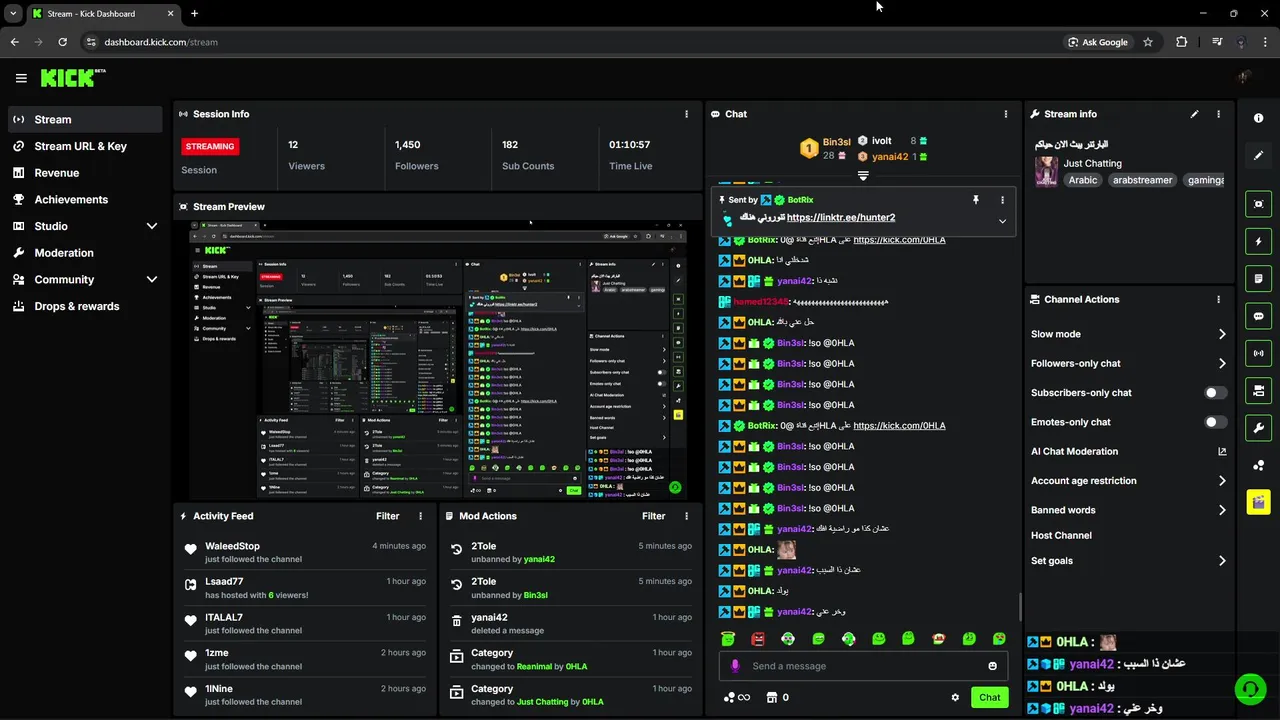The height and width of the screenshot is (720, 1280).
Task: Click the channel points icon below chat
Action: (730, 698)
